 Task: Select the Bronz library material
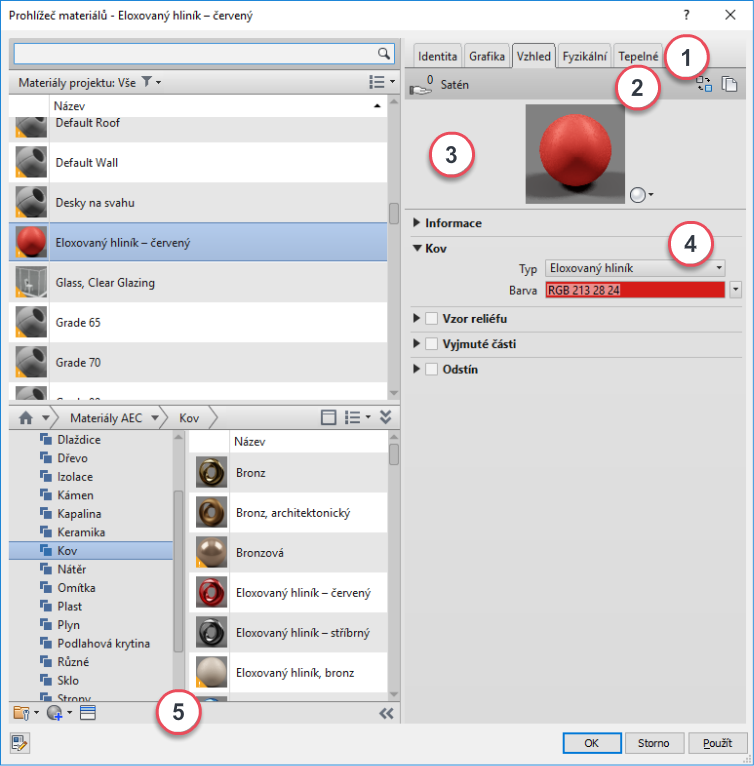click(288, 472)
